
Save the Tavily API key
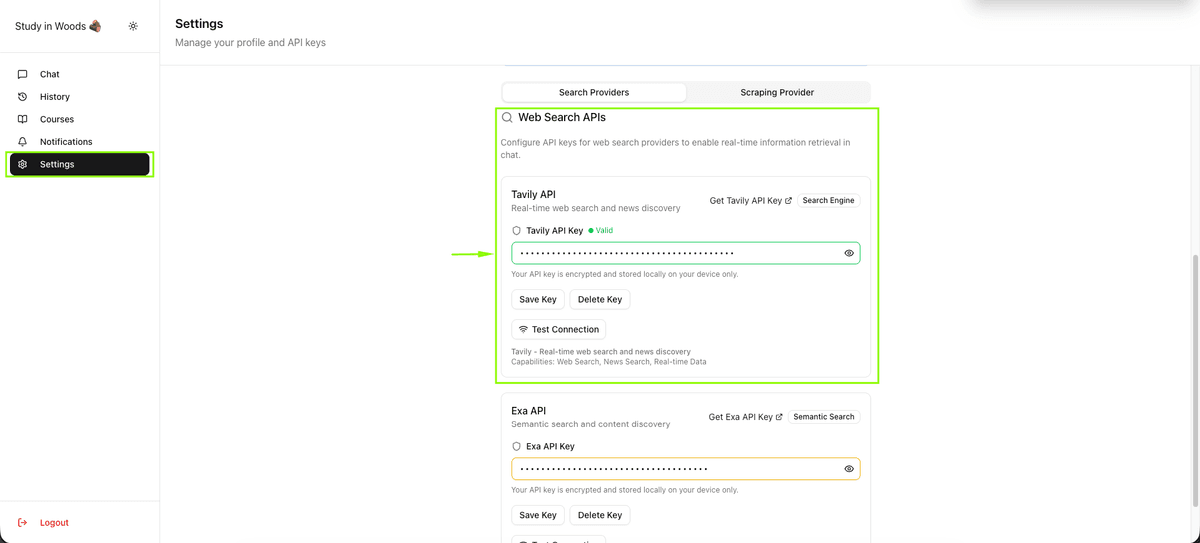point(538,299)
